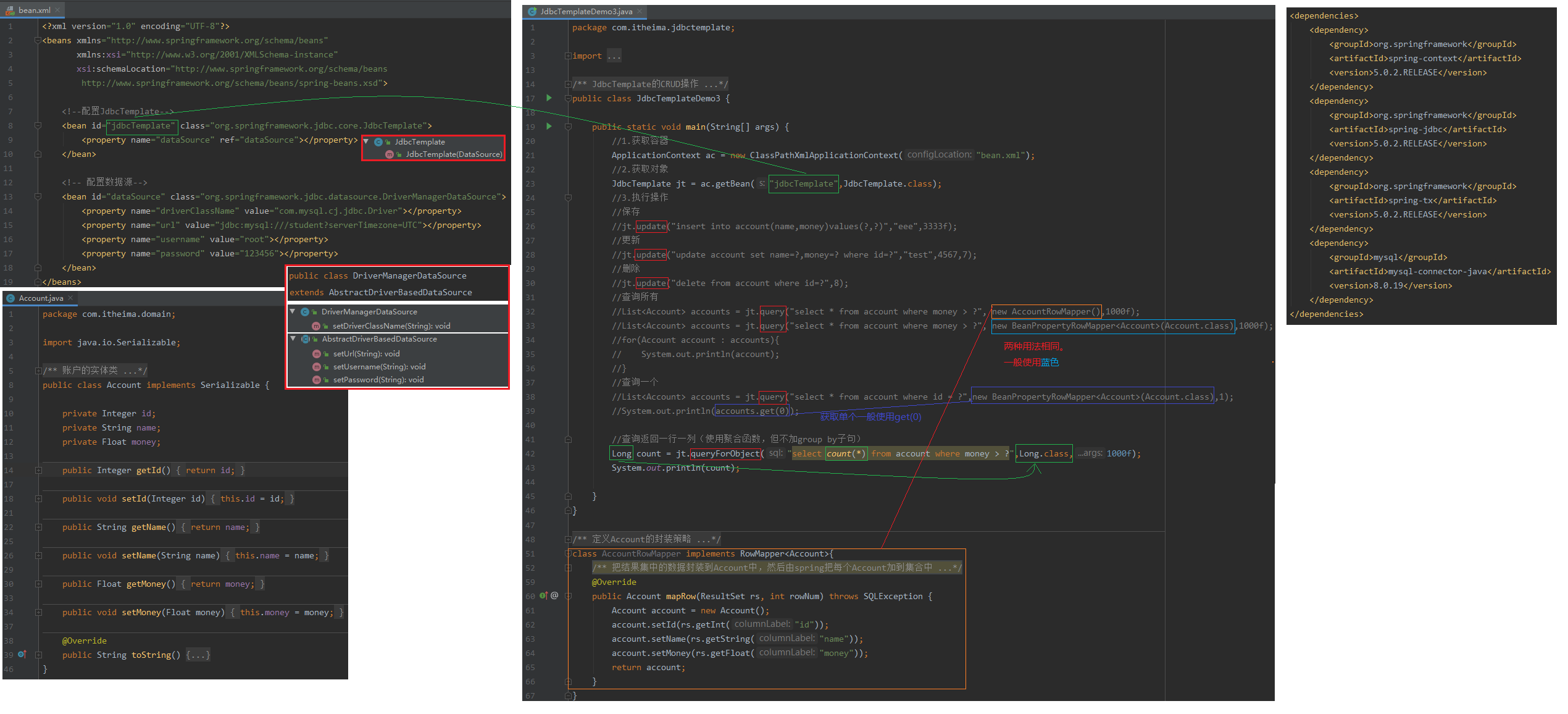Image resolution: width=1568 pixels, height=714 pixels.
Task: Click the run icon beside the main method
Action: (x=549, y=126)
